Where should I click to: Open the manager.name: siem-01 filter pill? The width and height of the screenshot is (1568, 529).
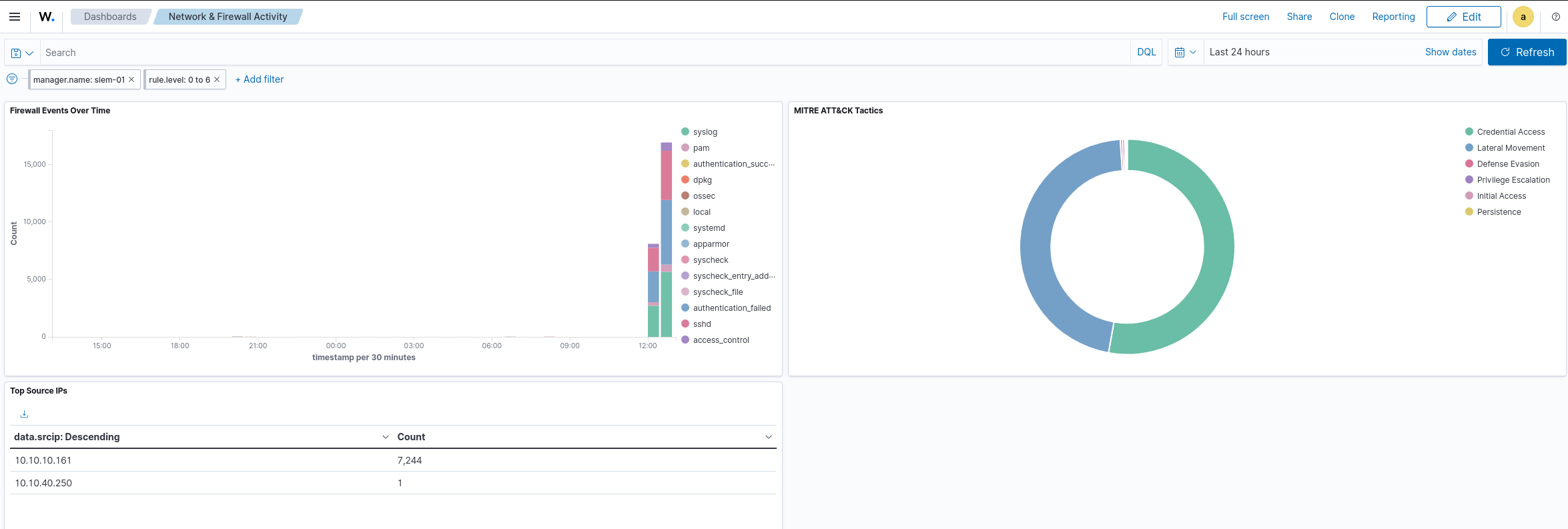click(x=79, y=79)
